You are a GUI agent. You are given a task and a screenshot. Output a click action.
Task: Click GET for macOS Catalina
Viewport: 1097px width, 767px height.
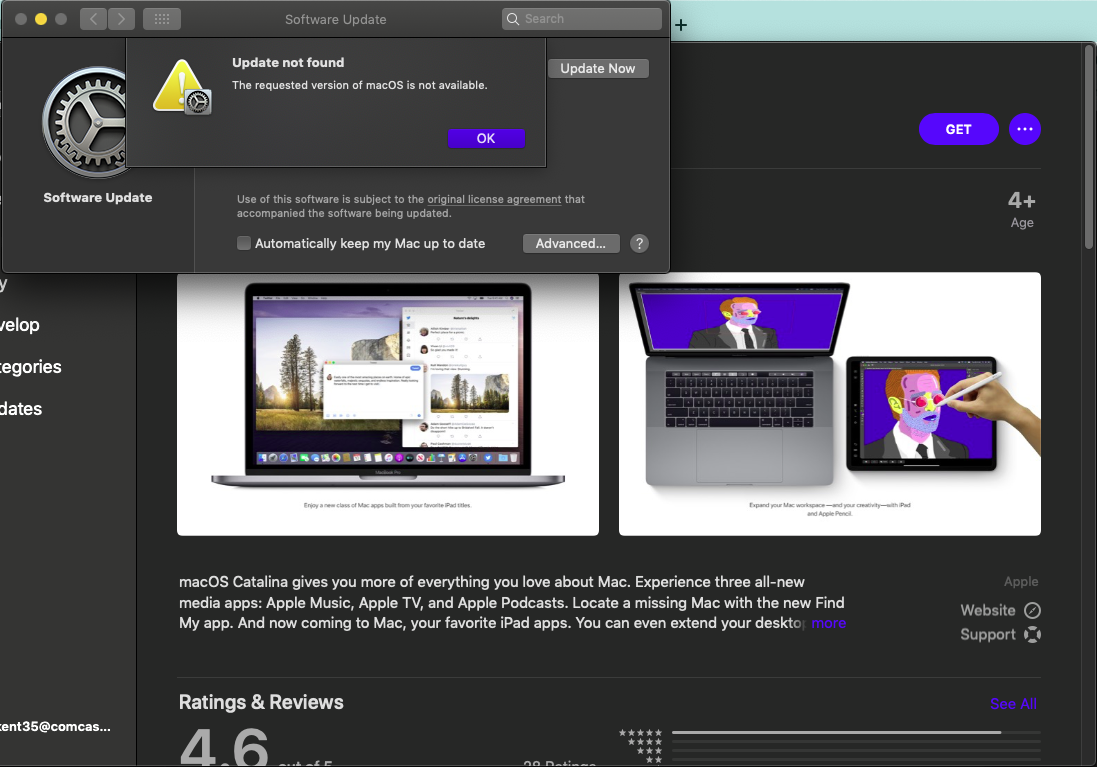(958, 129)
